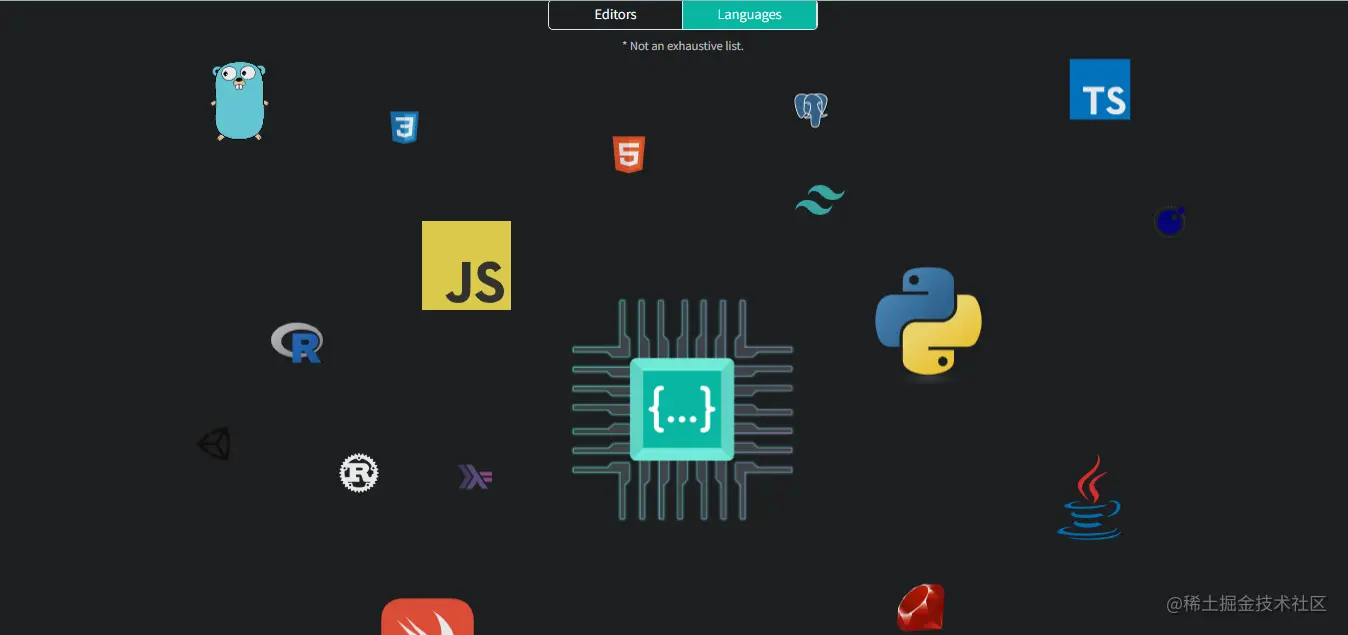Viewport: 1348px width, 635px height.
Task: Switch to the Editors tab
Action: (616, 15)
